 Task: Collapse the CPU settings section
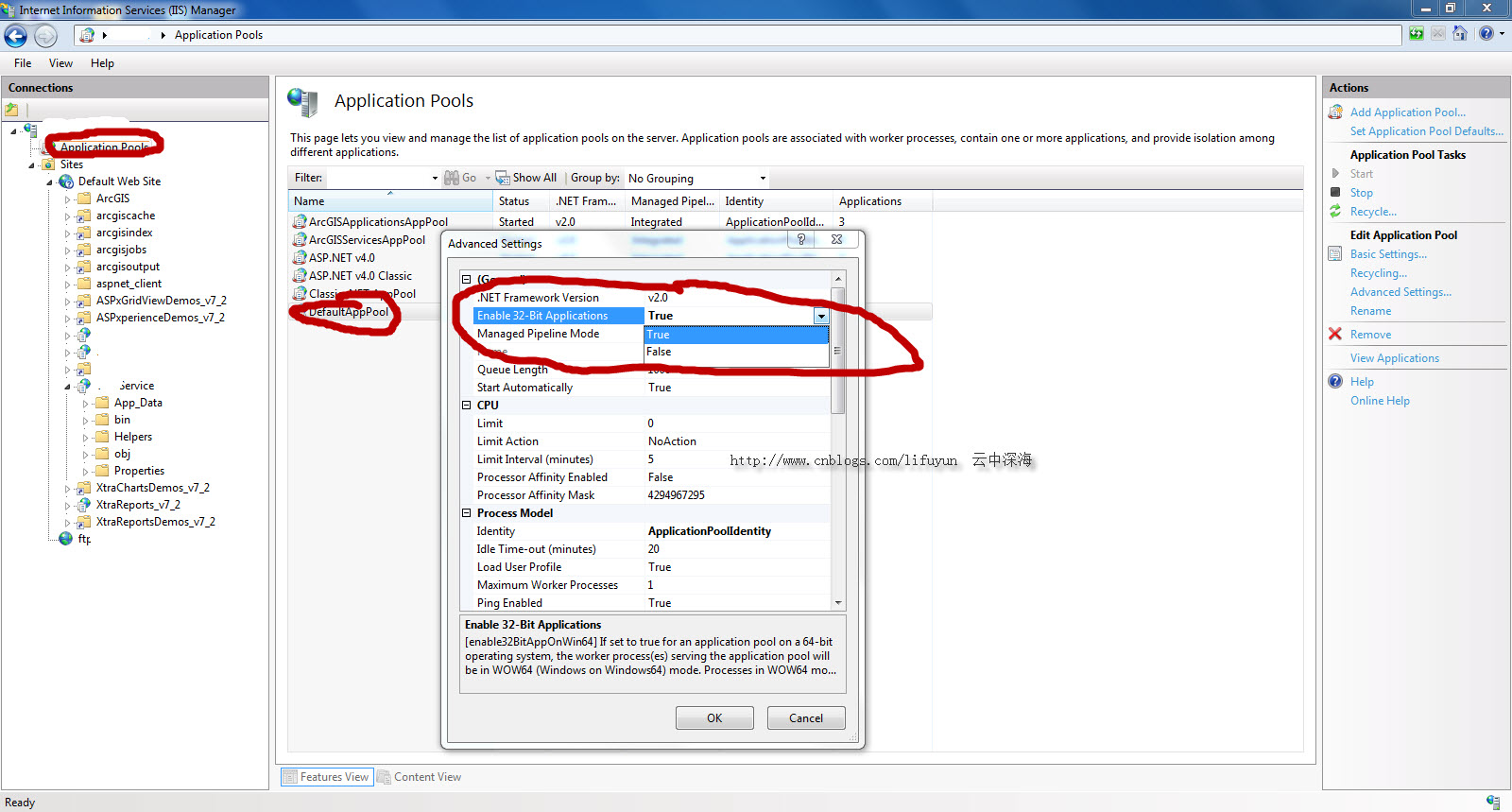pos(466,406)
